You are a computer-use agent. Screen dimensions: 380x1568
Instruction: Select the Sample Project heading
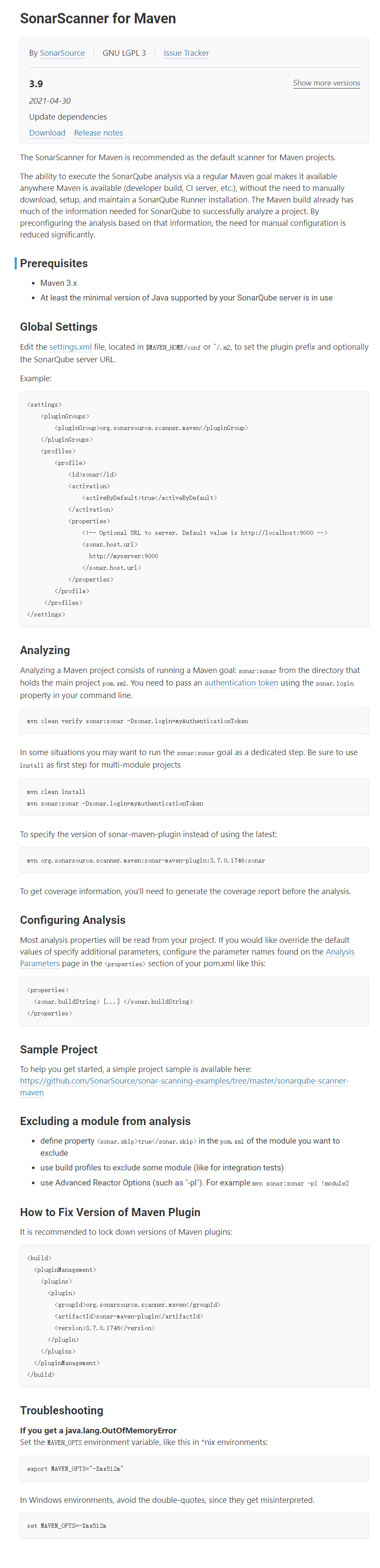point(58,1050)
